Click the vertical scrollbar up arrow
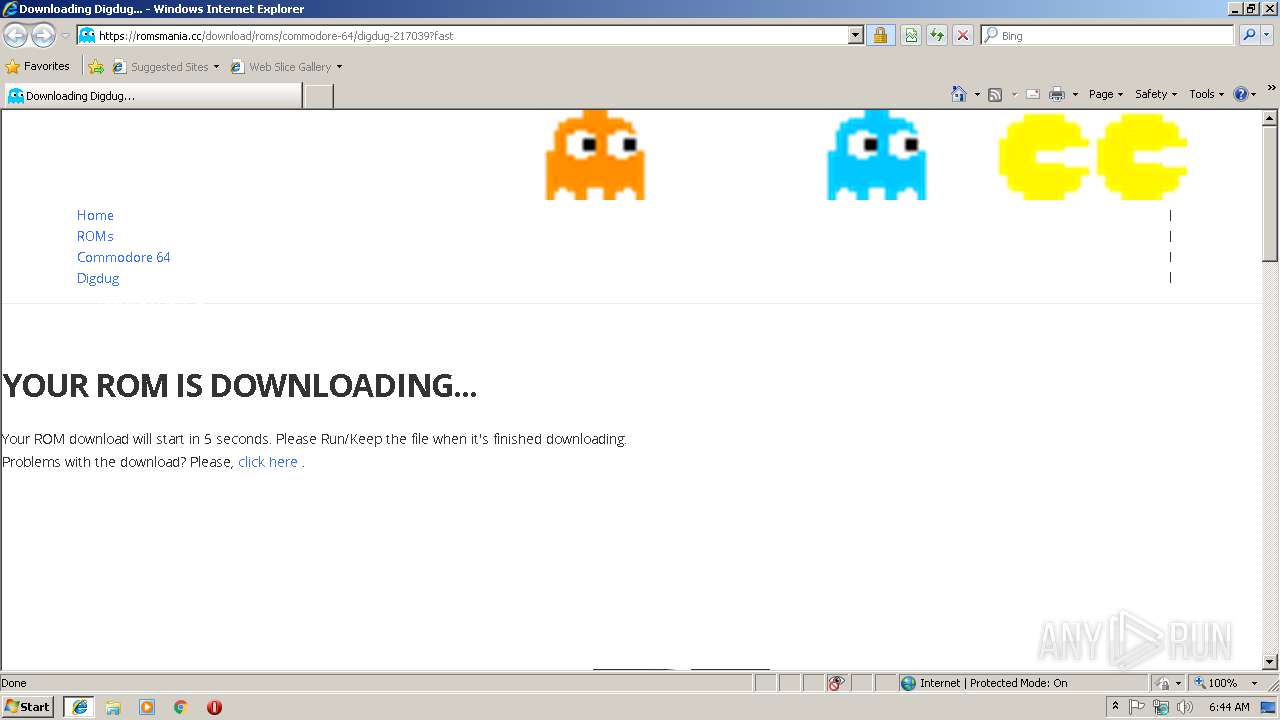The height and width of the screenshot is (720, 1280). click(x=1270, y=118)
